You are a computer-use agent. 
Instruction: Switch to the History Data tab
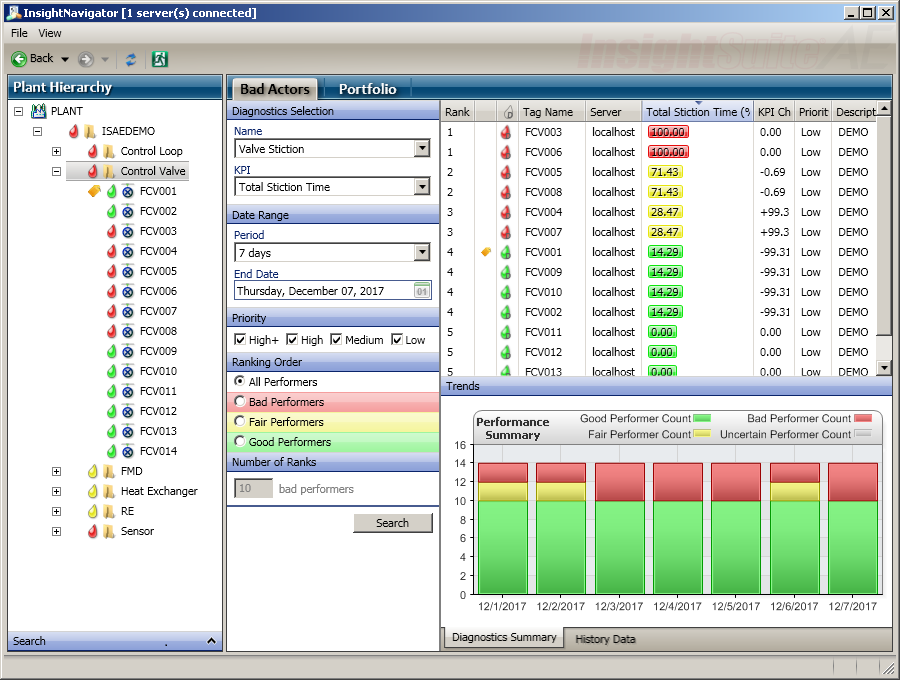click(604, 639)
